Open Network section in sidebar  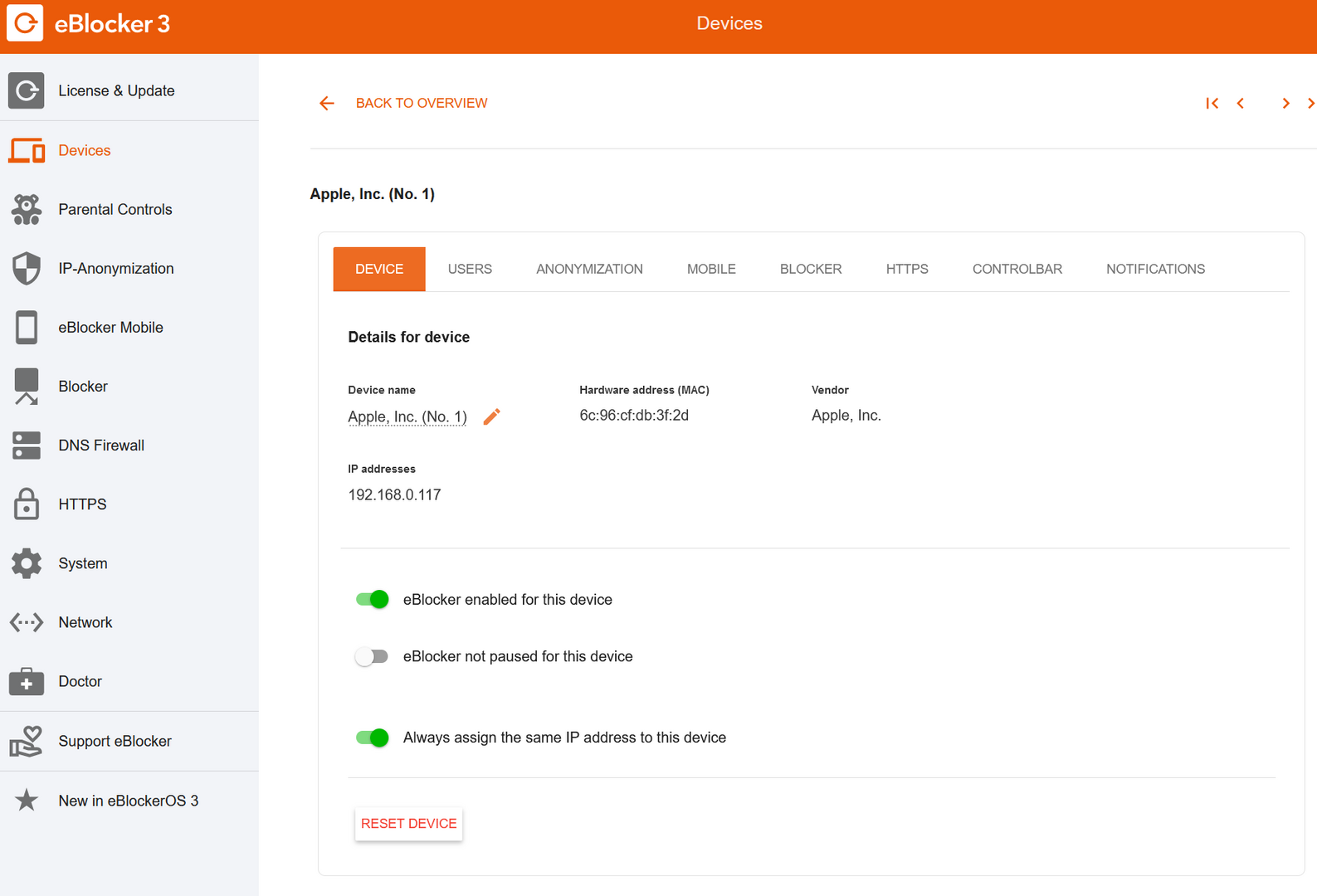[129, 622]
